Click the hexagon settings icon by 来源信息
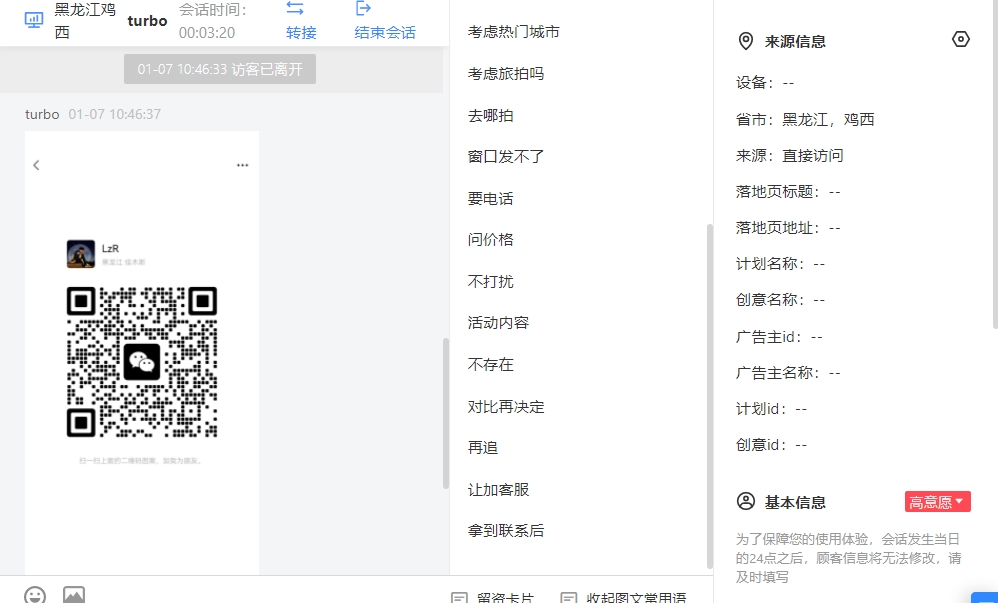Screen dimensions: 998x603 coord(960,39)
